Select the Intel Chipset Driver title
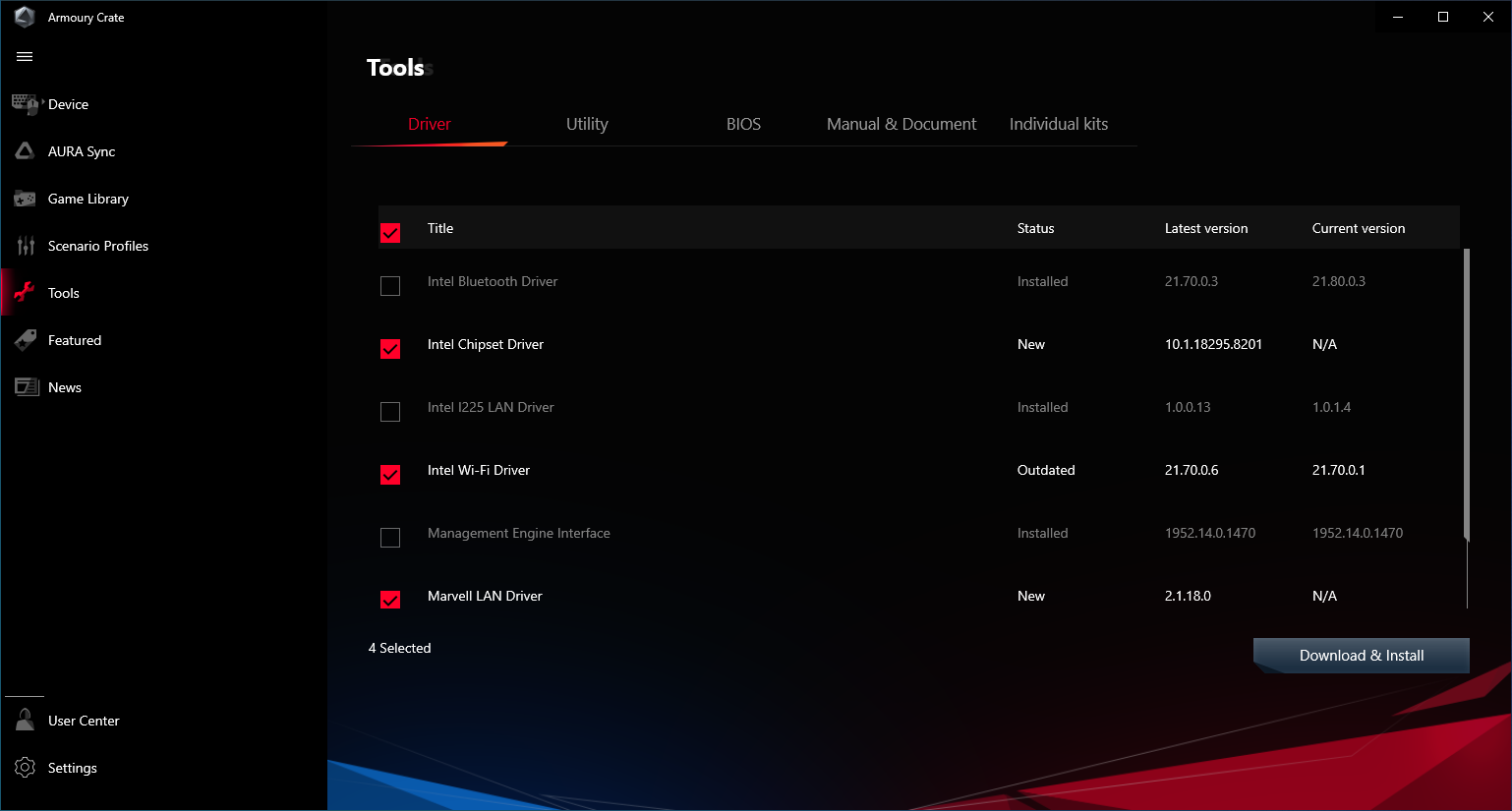 [486, 344]
